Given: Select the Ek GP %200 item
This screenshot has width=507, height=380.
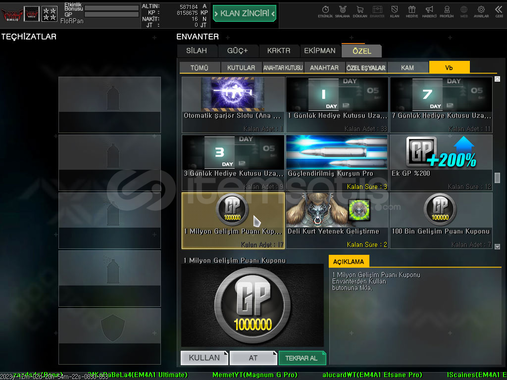Looking at the screenshot, I should 441,163.
